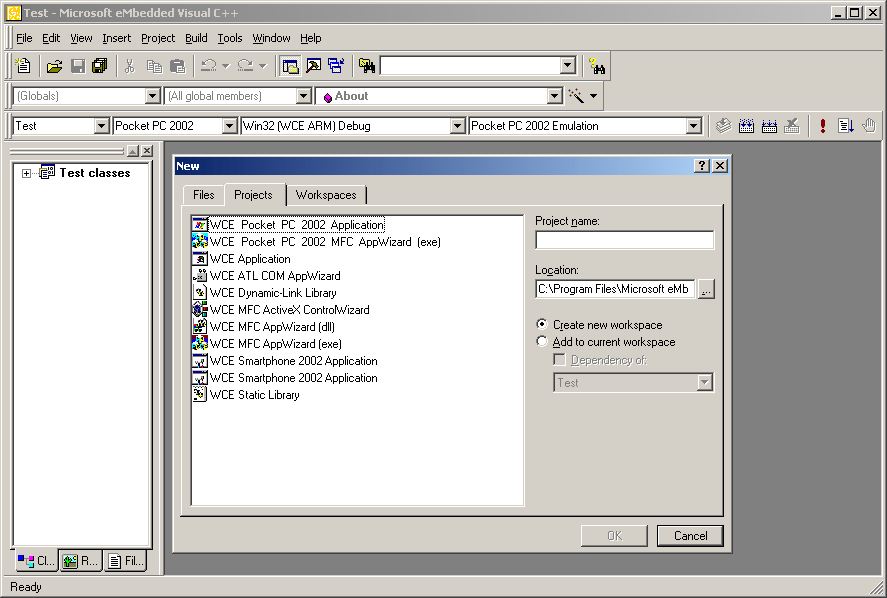Click the Project name input field

coord(625,240)
